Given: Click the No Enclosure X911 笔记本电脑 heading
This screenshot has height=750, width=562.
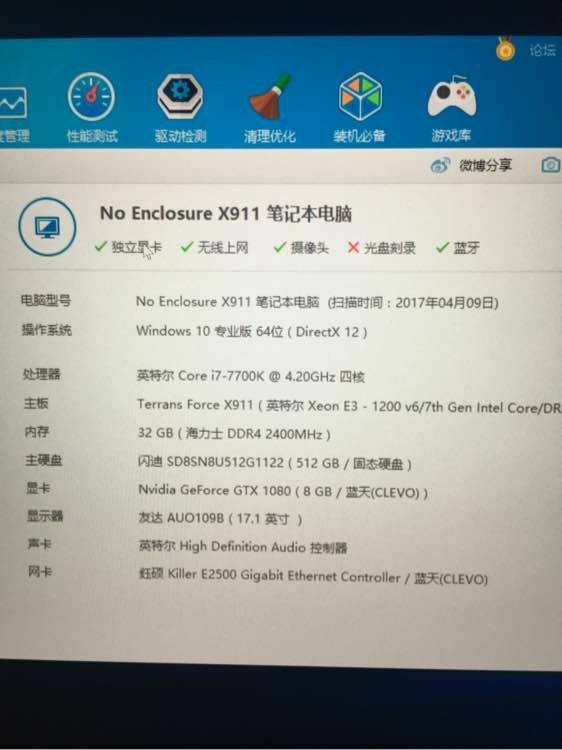Looking at the screenshot, I should pyautogui.click(x=226, y=214).
